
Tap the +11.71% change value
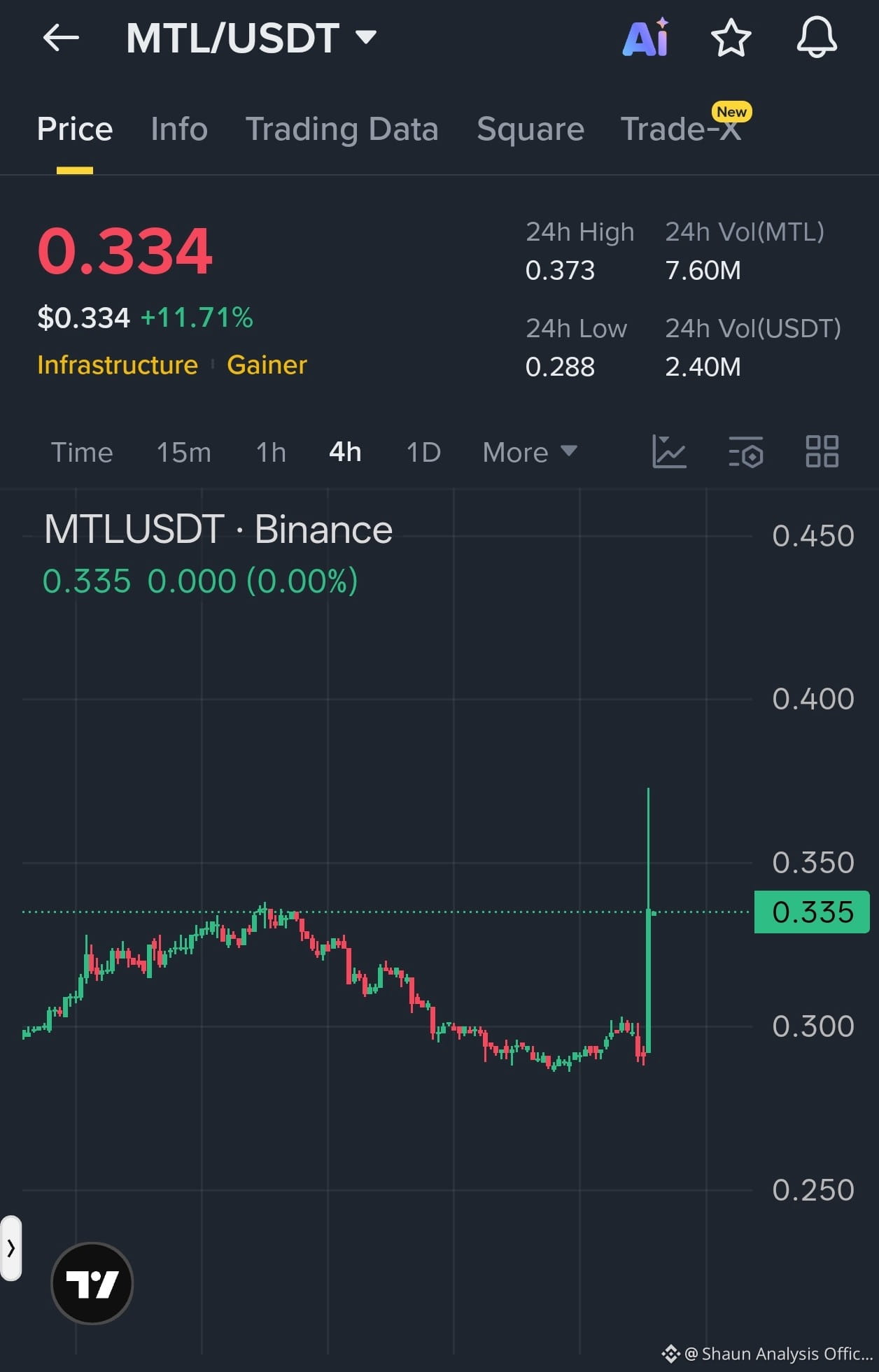click(x=197, y=318)
